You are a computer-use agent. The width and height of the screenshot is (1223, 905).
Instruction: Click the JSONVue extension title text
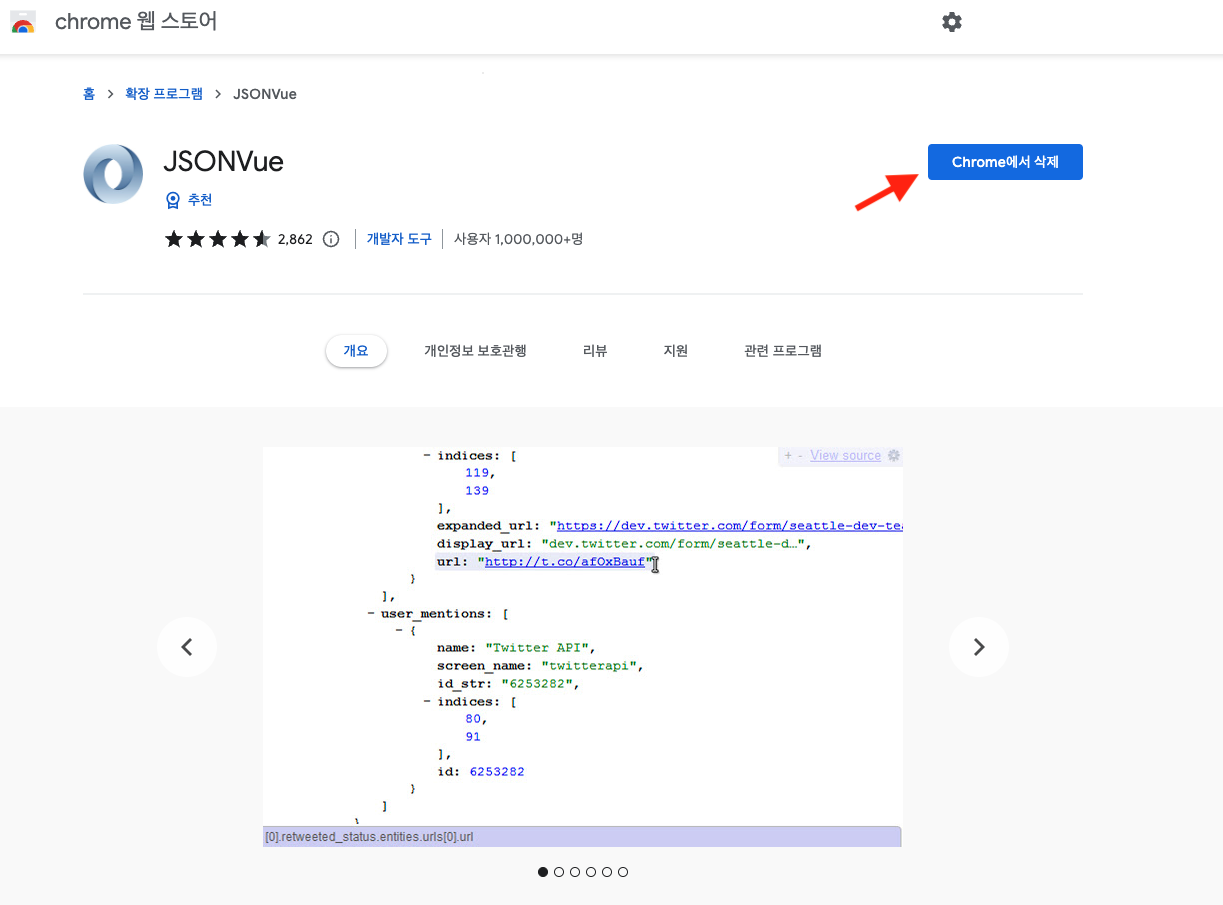pyautogui.click(x=224, y=162)
